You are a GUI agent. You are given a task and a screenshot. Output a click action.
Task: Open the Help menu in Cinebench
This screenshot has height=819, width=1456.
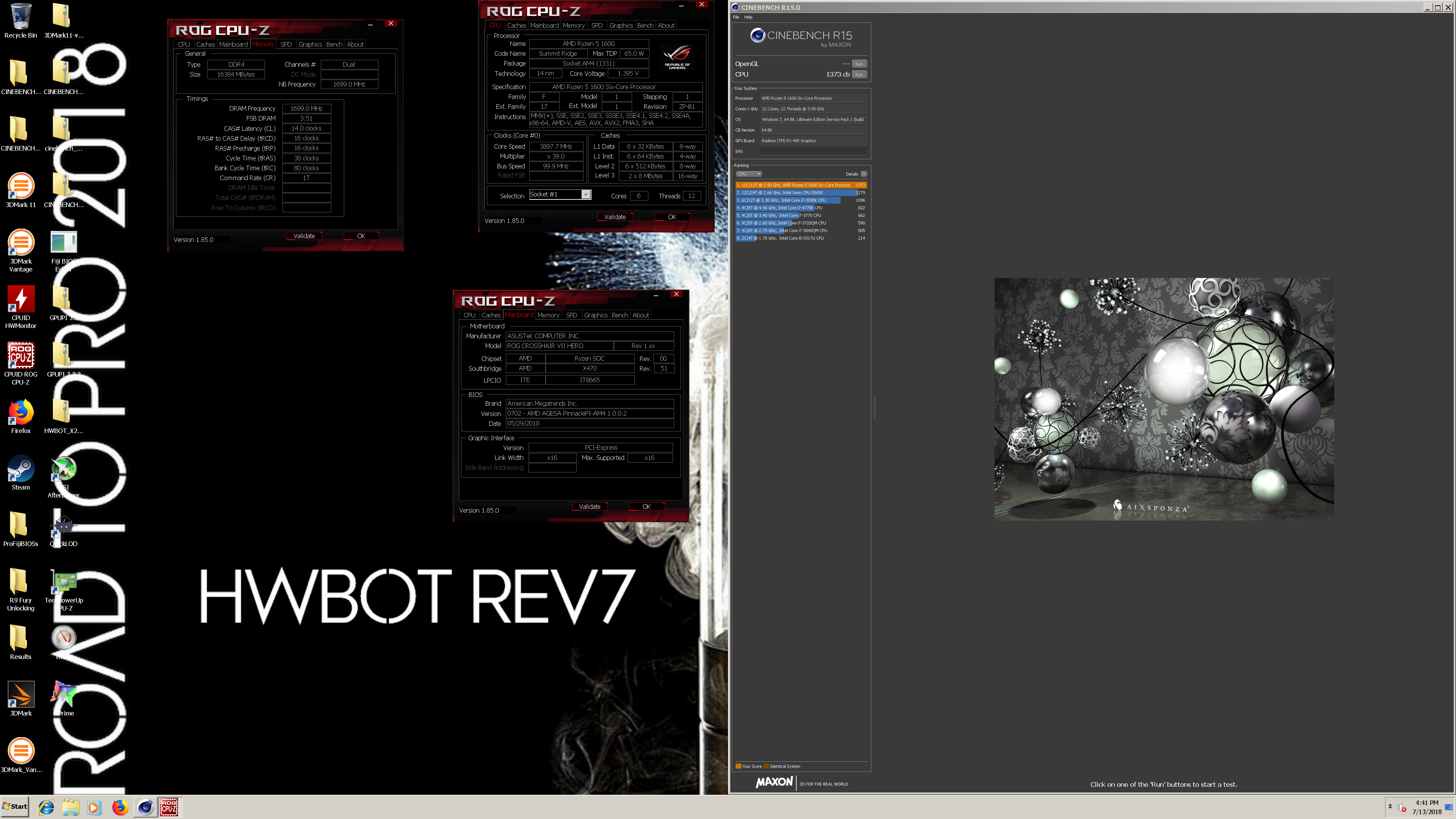748,17
